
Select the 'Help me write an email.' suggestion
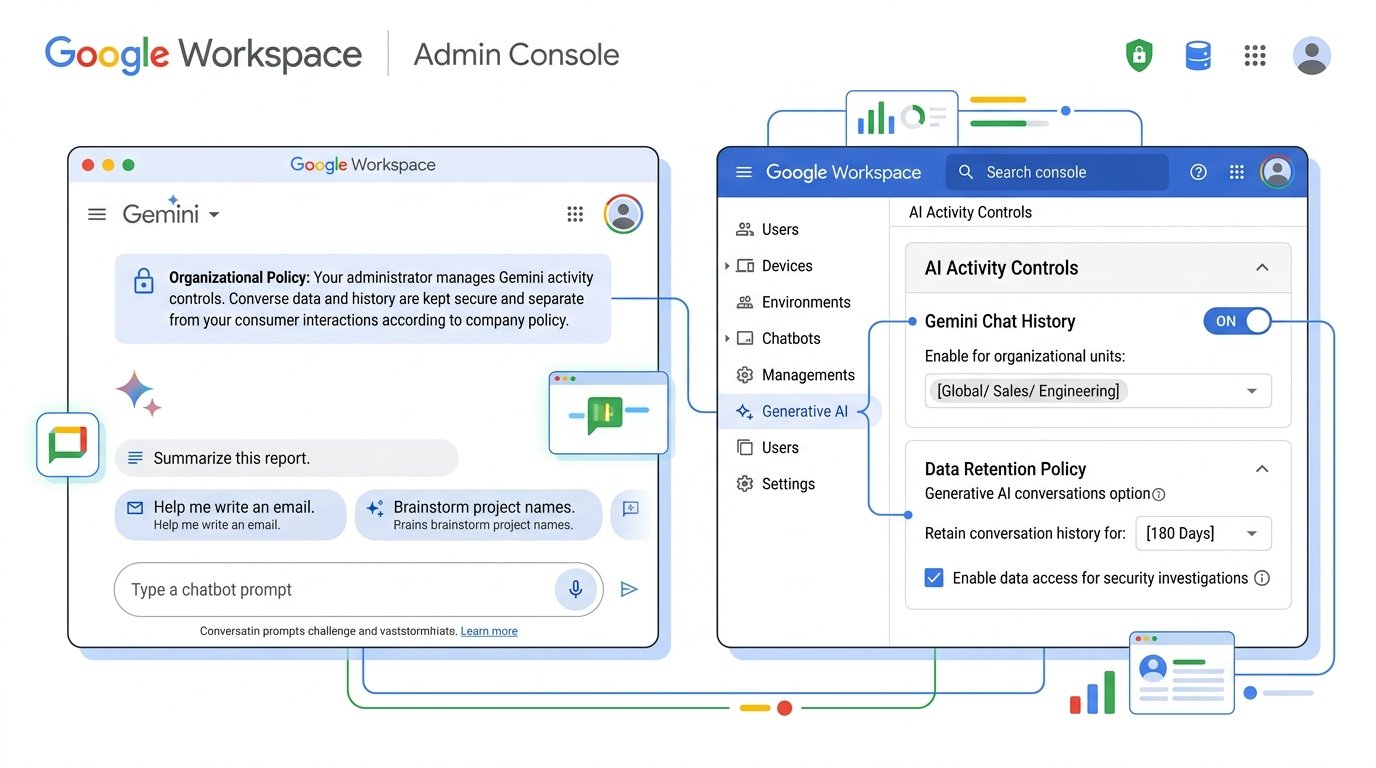point(230,515)
